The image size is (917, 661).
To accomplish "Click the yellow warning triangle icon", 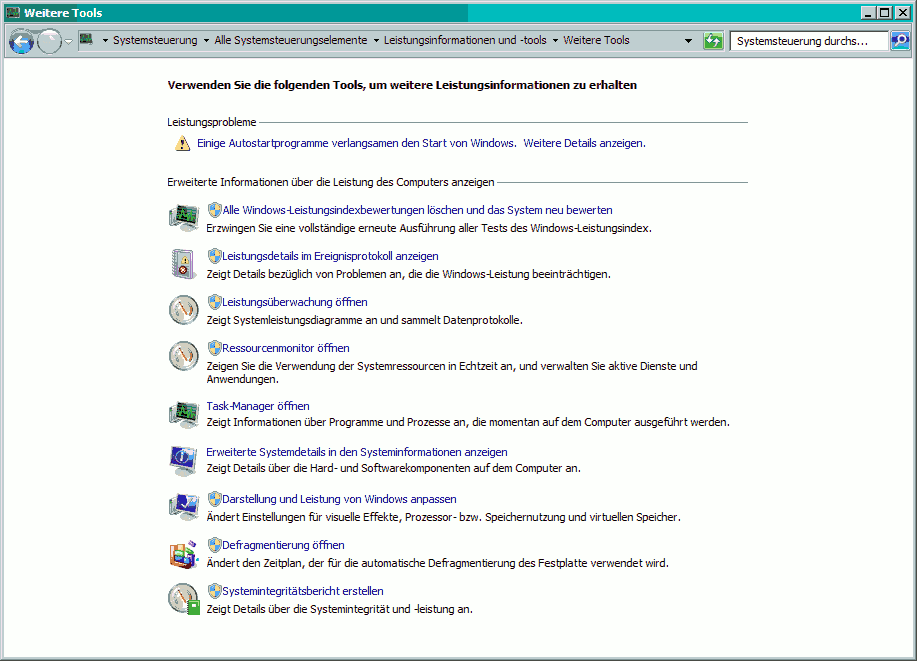I will tap(182, 143).
